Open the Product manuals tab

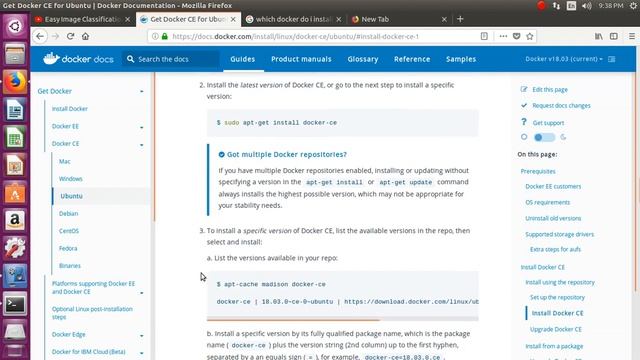tap(301, 59)
